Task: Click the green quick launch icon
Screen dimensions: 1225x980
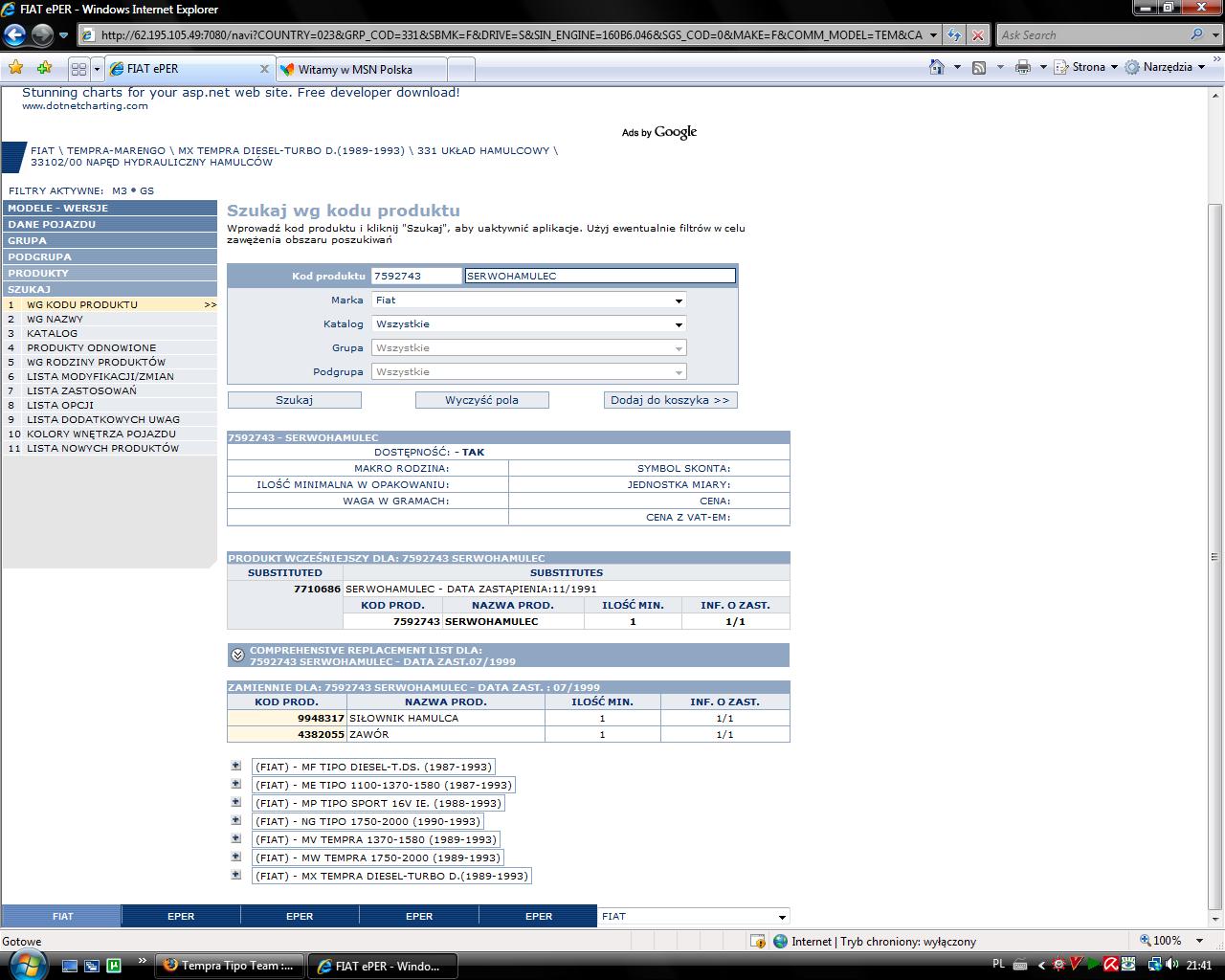Action: coord(113,966)
